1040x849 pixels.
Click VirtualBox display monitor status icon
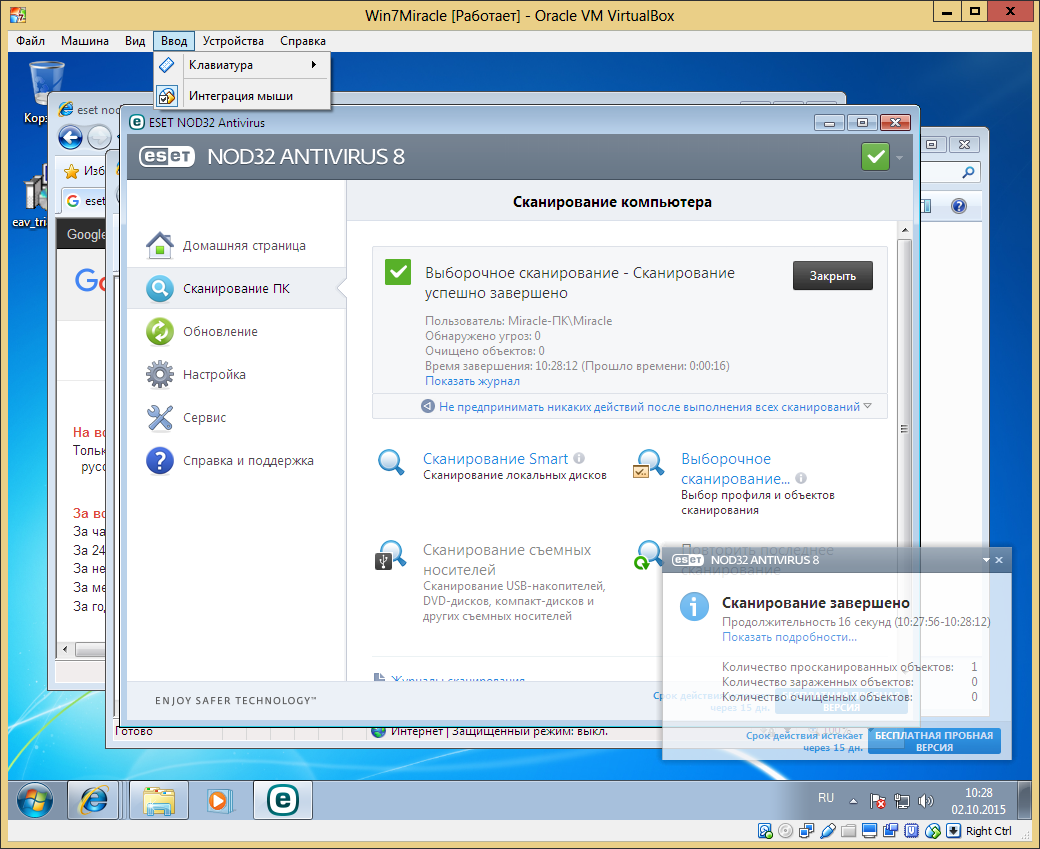pyautogui.click(x=870, y=830)
